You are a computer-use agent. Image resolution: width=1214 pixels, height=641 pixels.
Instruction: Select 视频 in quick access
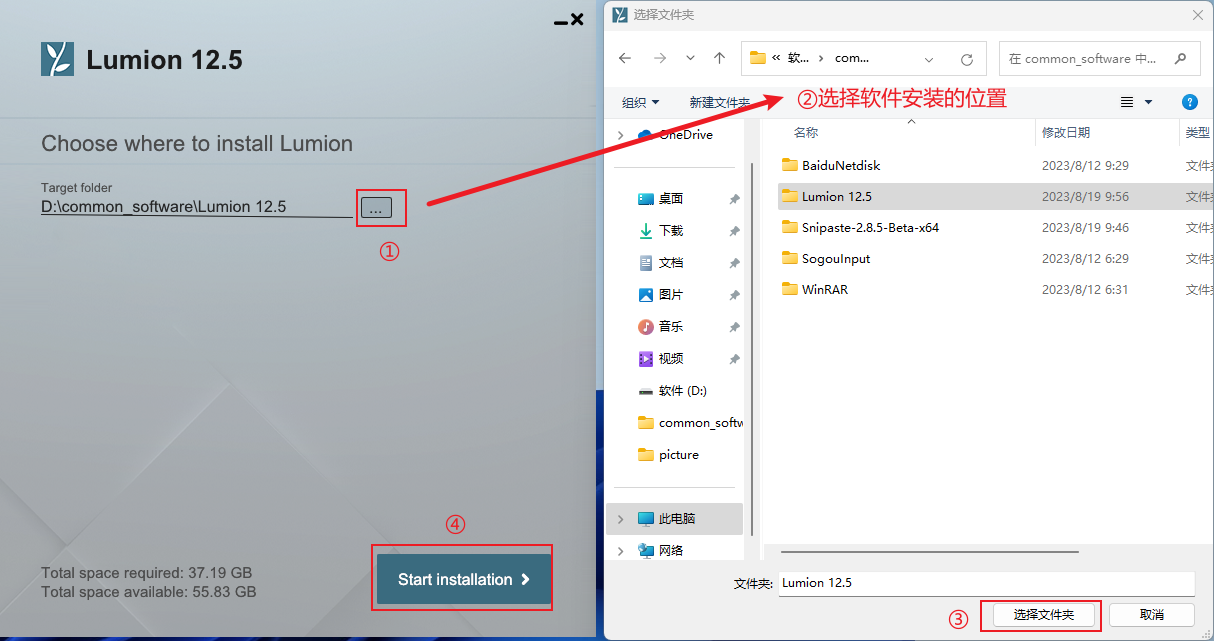[671, 359]
